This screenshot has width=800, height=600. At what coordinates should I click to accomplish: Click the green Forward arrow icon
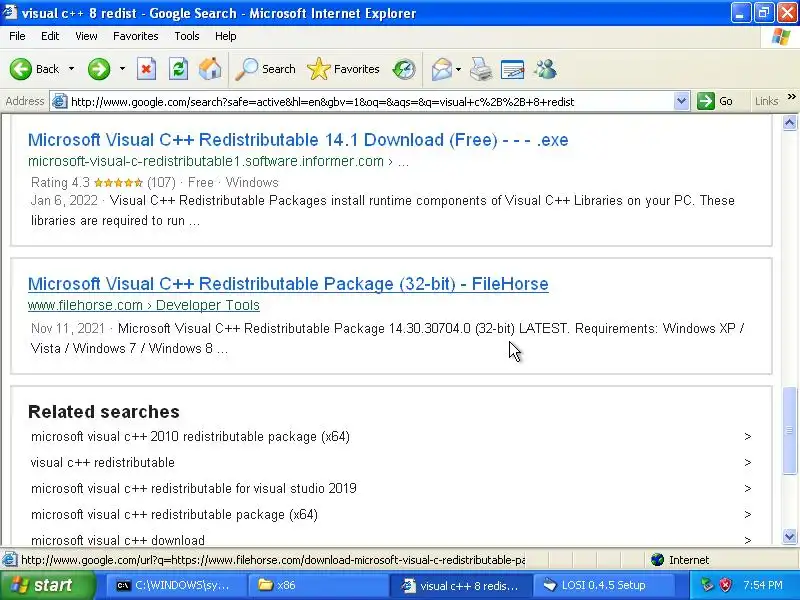(99, 69)
